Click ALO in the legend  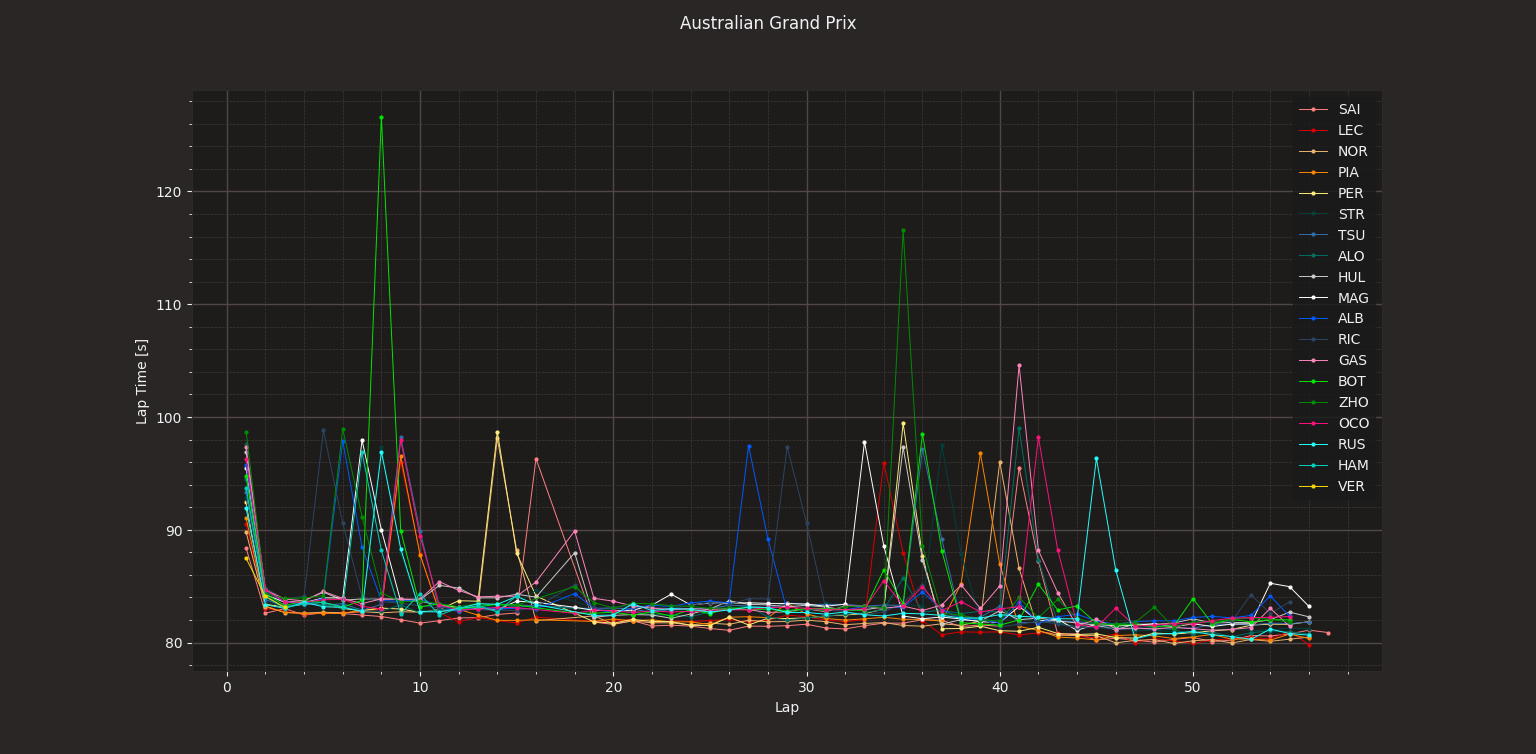pyautogui.click(x=1331, y=256)
